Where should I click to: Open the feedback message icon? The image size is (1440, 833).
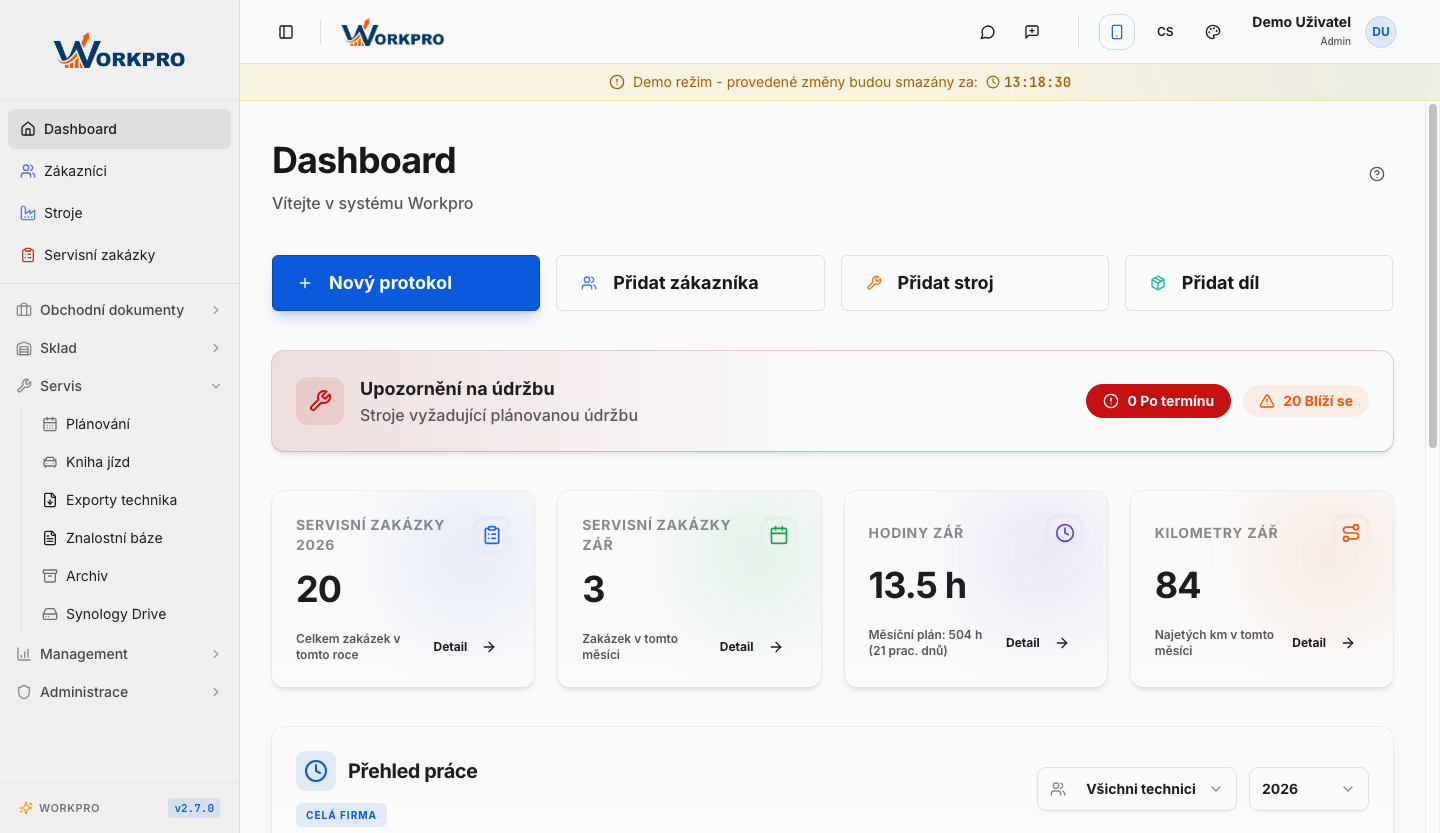click(1032, 32)
